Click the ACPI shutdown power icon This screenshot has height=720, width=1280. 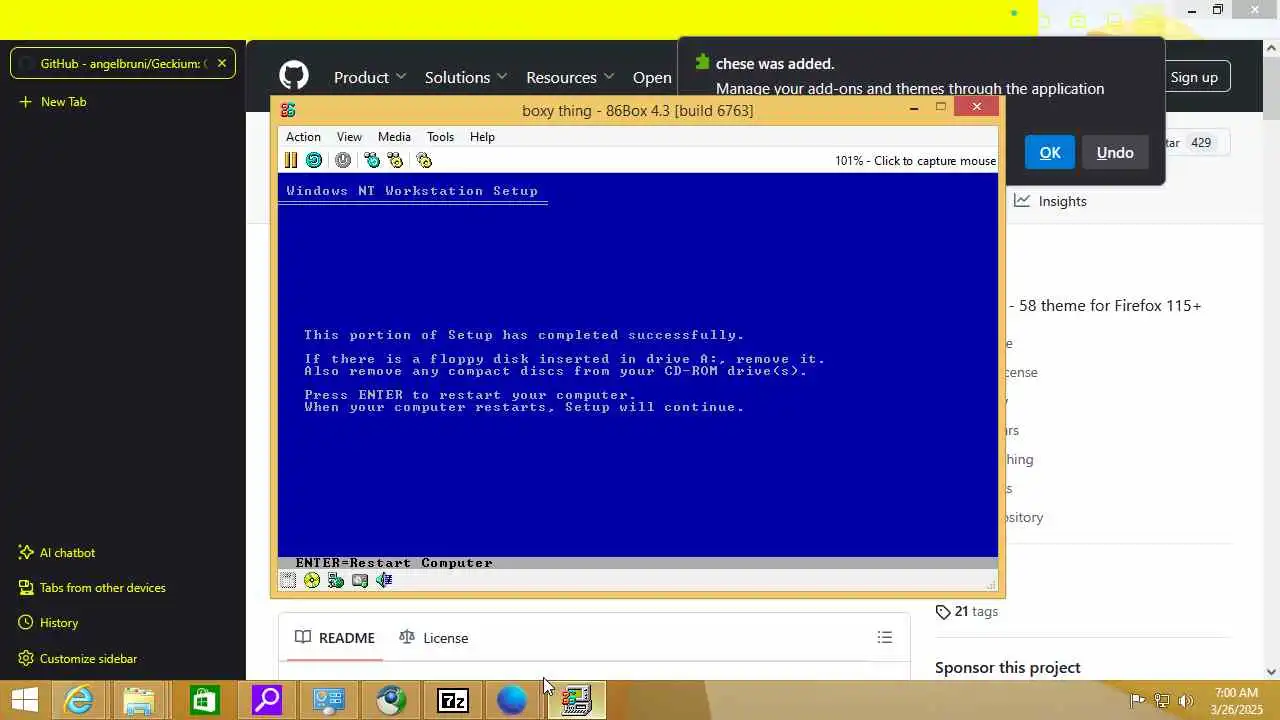343,160
